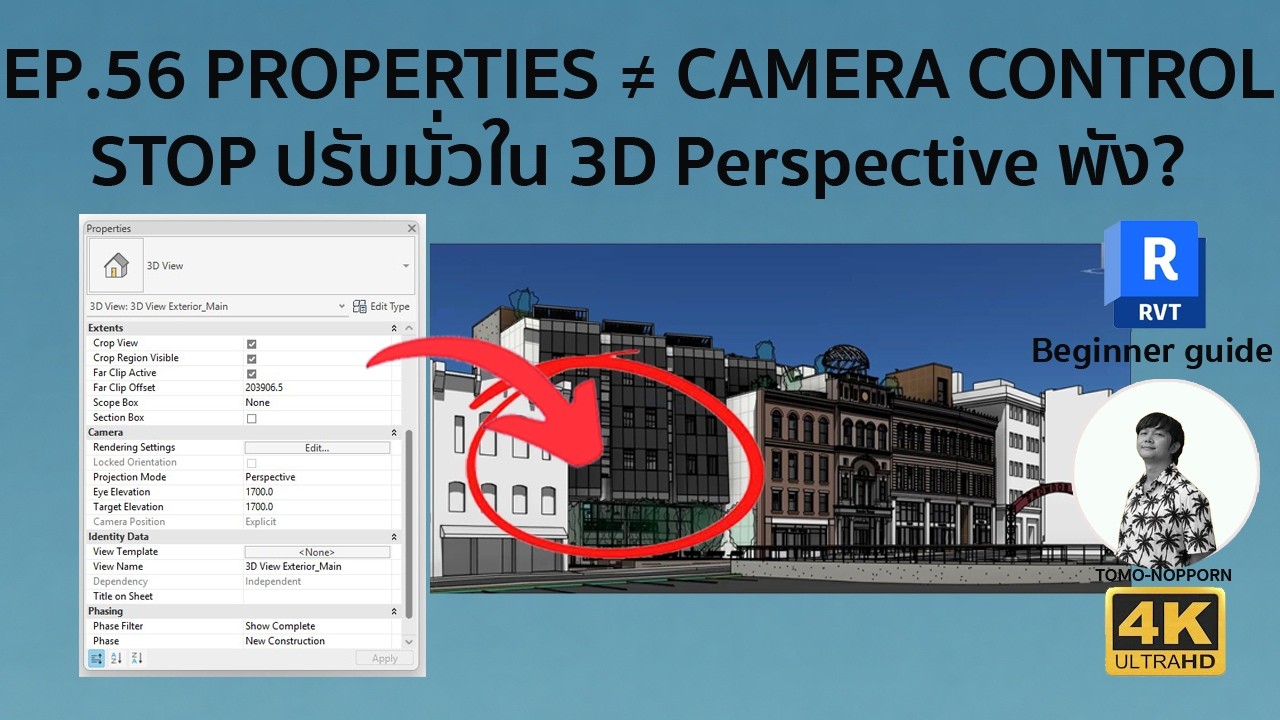This screenshot has width=1280, height=720.
Task: Click the Locked Orientation checkbox
Action: click(251, 463)
